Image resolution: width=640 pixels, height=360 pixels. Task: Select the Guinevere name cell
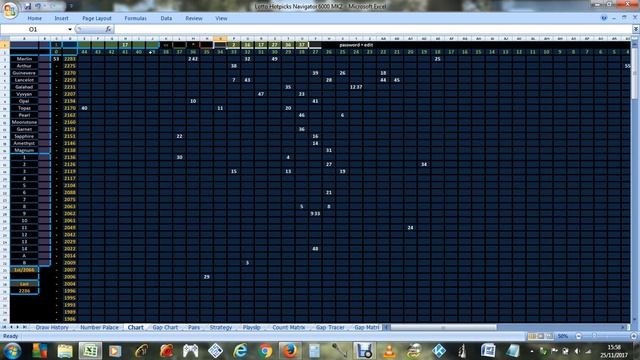[x=24, y=73]
